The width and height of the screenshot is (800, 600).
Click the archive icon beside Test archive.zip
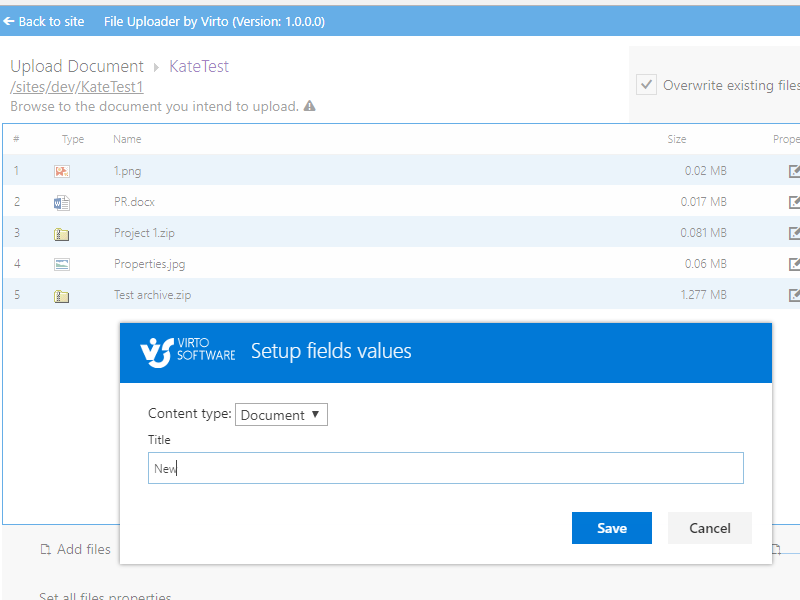click(62, 295)
